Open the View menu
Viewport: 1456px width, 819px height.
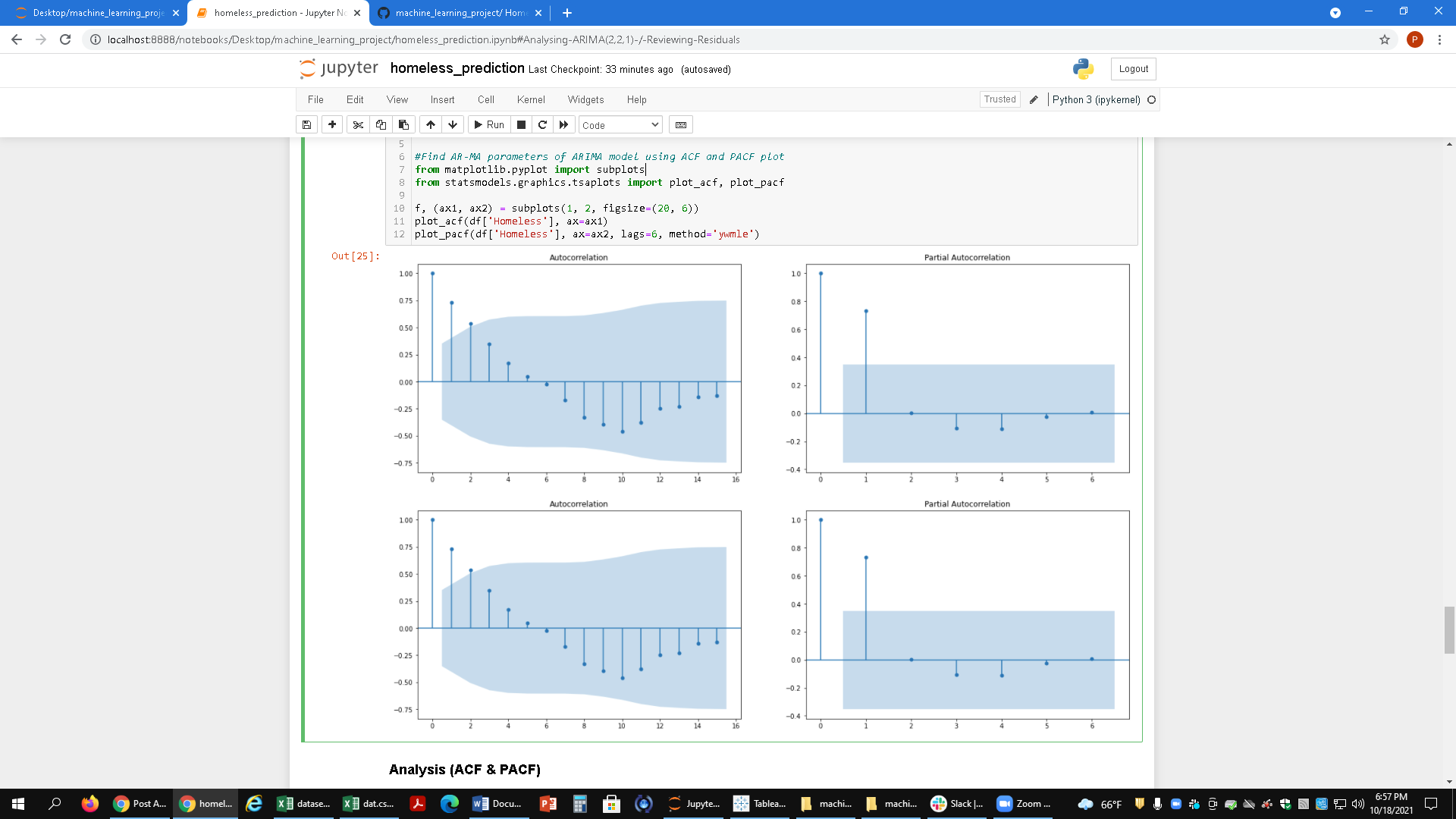[x=397, y=99]
